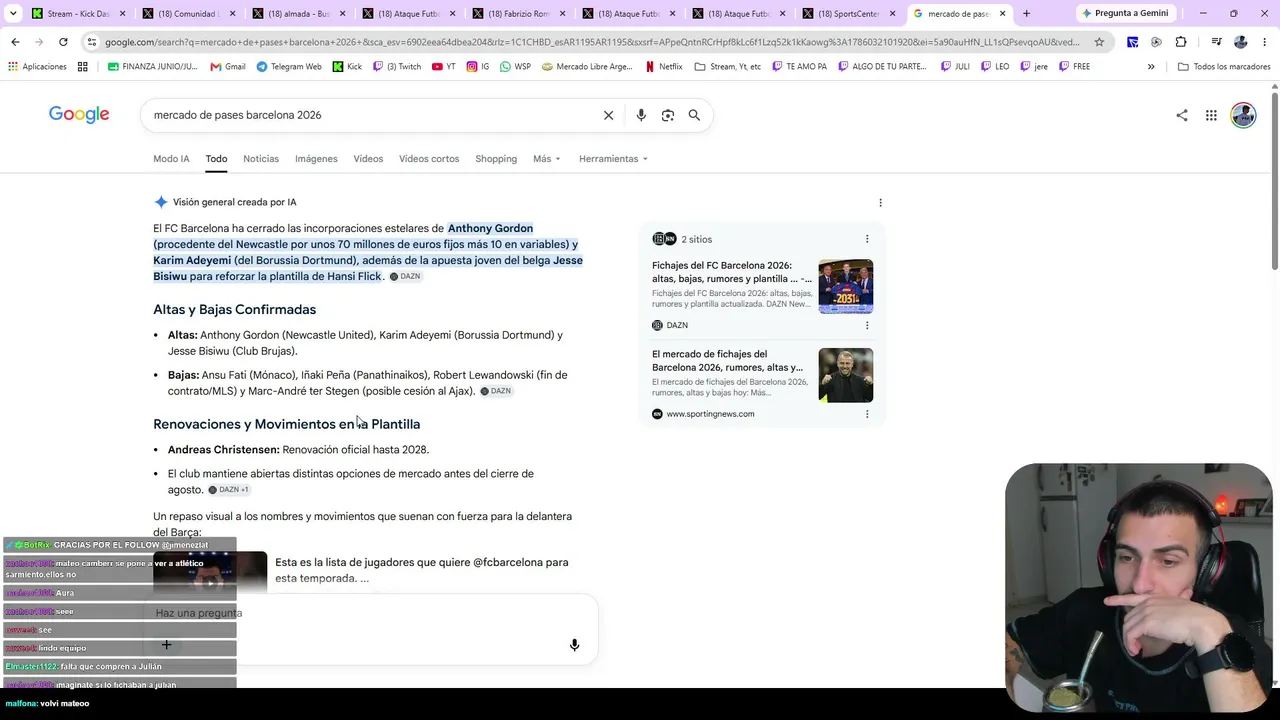
Task: Click the 2 sitios sources label
Action: point(697,239)
